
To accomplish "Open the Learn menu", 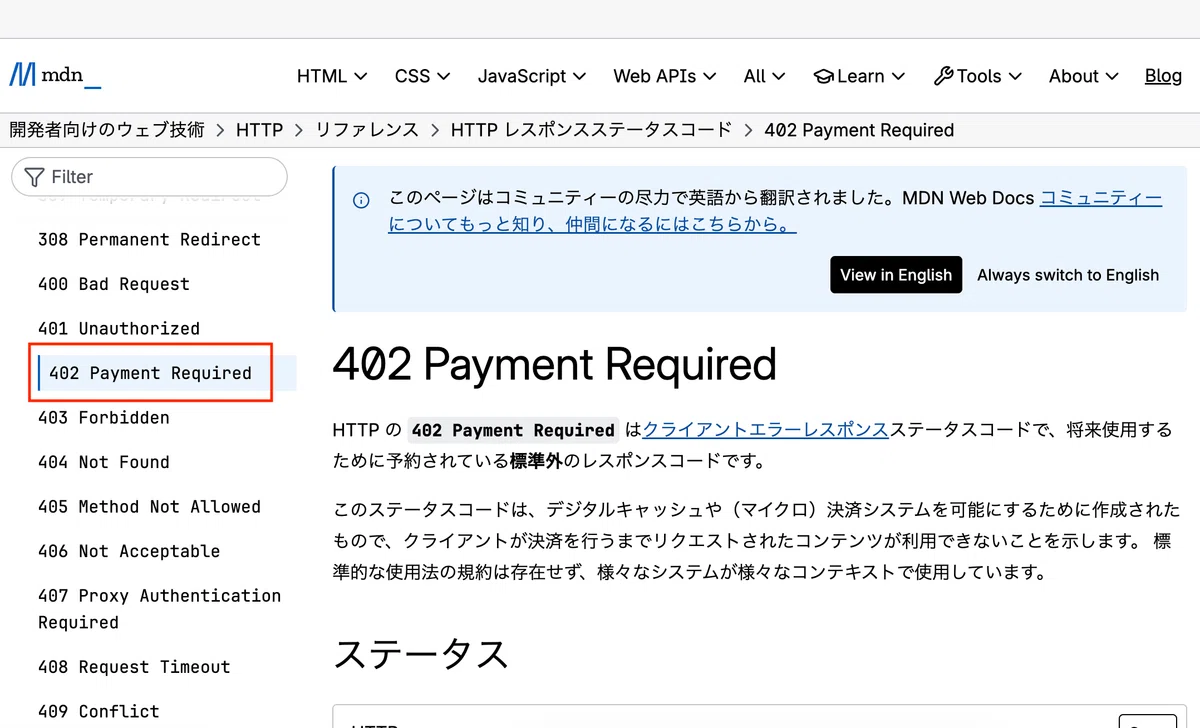I will click(859, 76).
